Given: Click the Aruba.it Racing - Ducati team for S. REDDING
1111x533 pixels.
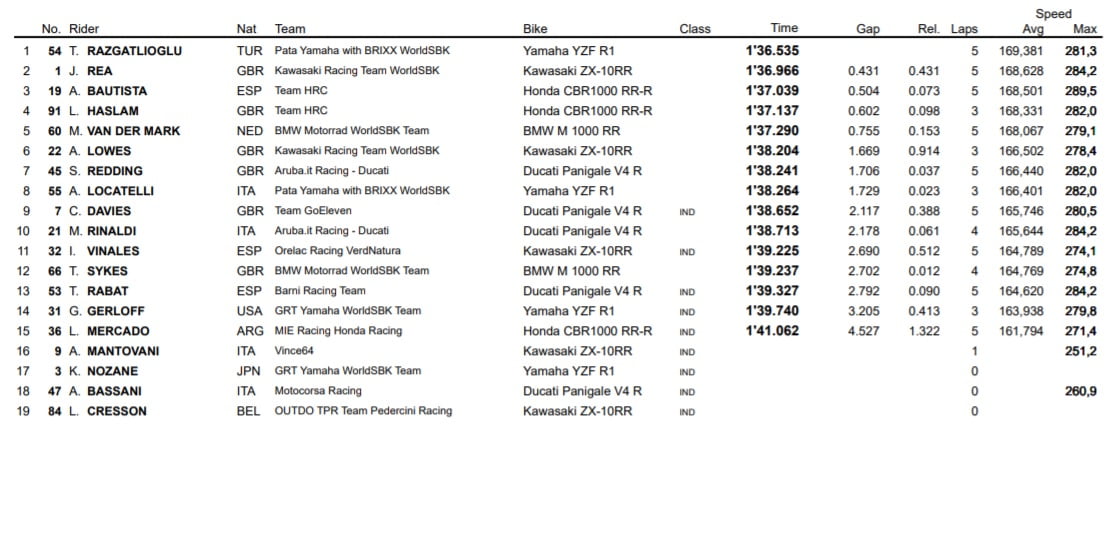Looking at the screenshot, I should point(332,171).
